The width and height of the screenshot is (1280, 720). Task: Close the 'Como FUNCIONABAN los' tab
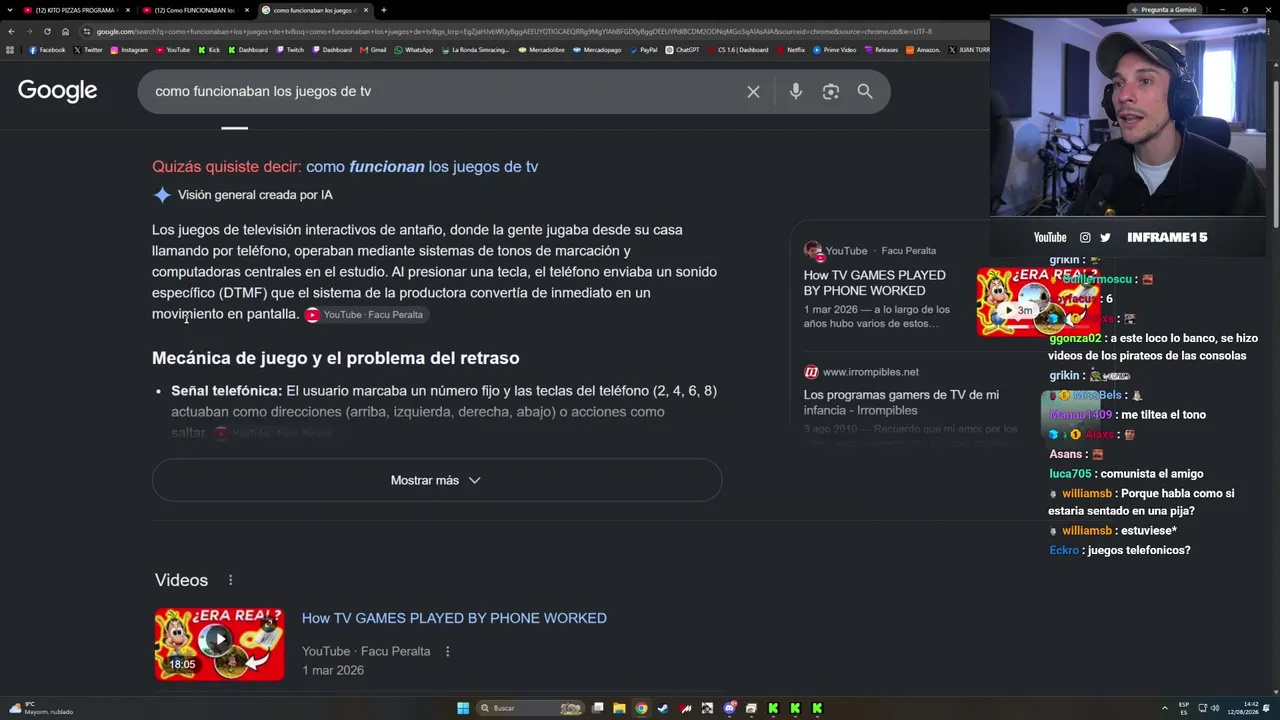(x=247, y=10)
